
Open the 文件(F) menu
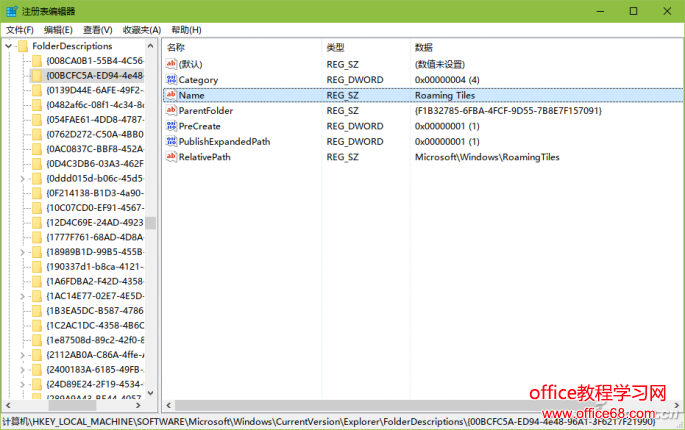tap(20, 30)
